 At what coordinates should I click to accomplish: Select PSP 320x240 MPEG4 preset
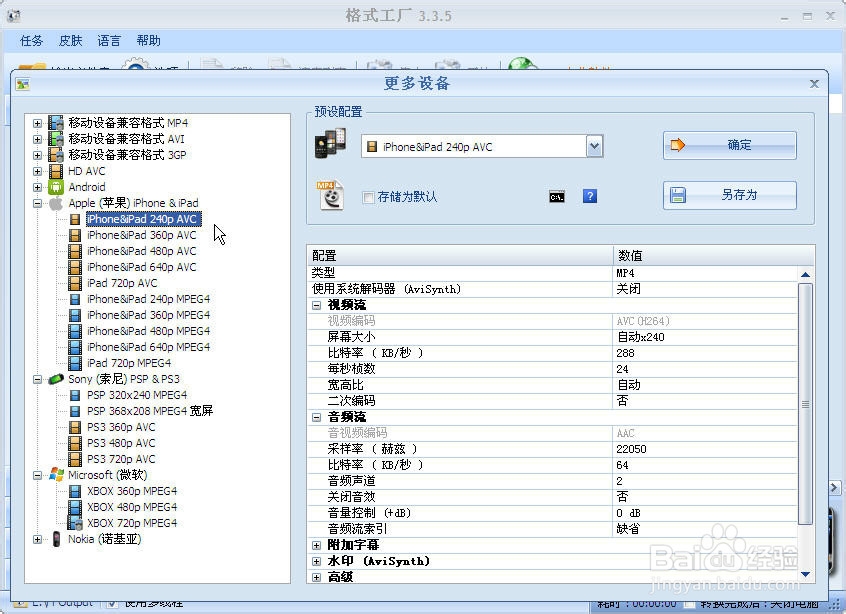tap(137, 395)
